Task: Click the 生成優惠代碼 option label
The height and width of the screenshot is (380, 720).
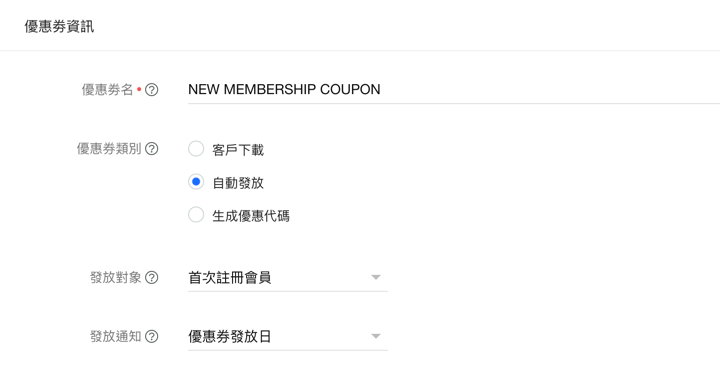Action: click(x=251, y=216)
